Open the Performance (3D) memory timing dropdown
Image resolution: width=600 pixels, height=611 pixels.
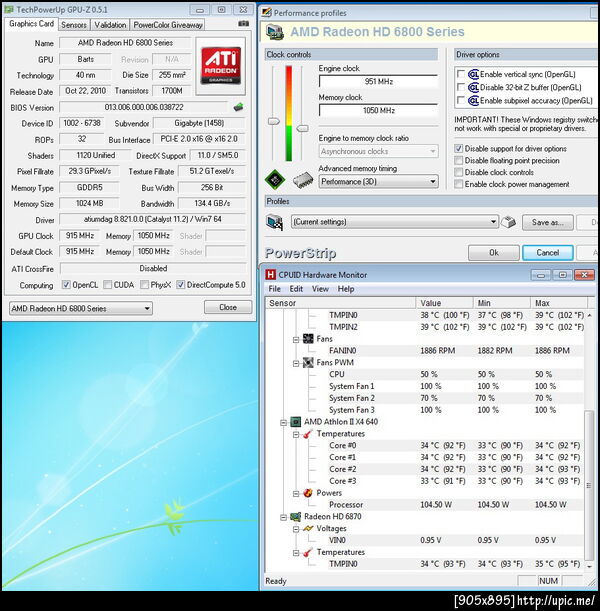coord(378,182)
